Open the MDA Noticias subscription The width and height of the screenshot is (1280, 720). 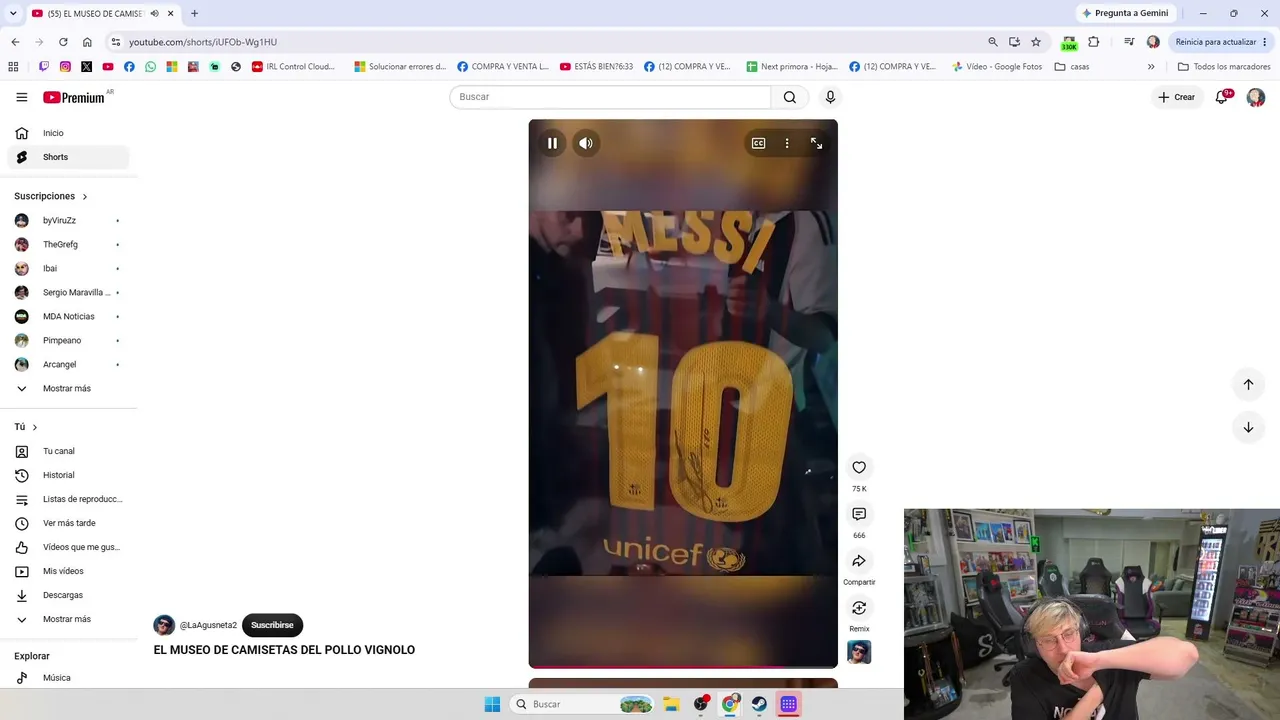[x=70, y=316]
